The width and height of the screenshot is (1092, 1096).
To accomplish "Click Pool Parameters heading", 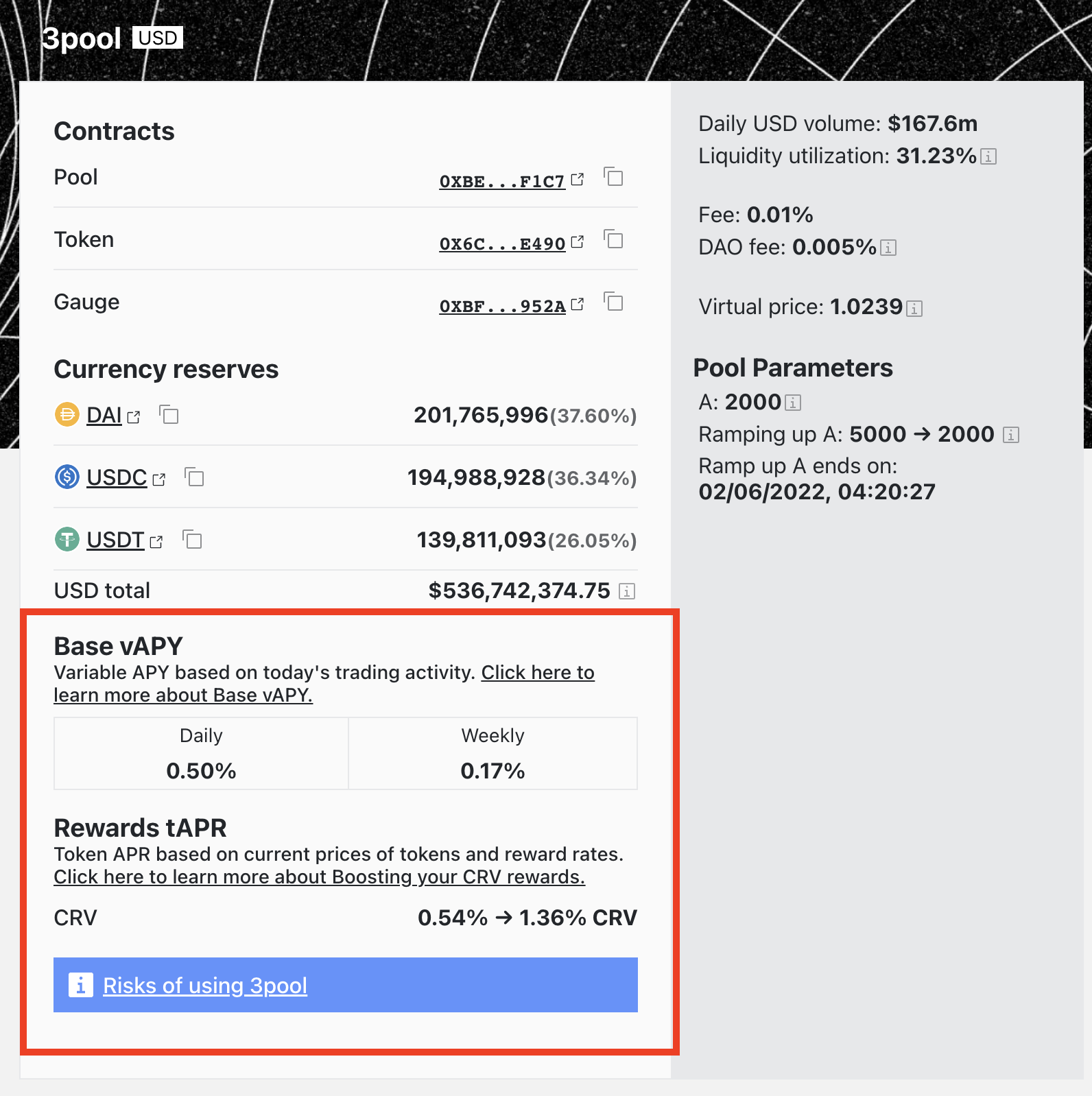I will pyautogui.click(x=793, y=368).
